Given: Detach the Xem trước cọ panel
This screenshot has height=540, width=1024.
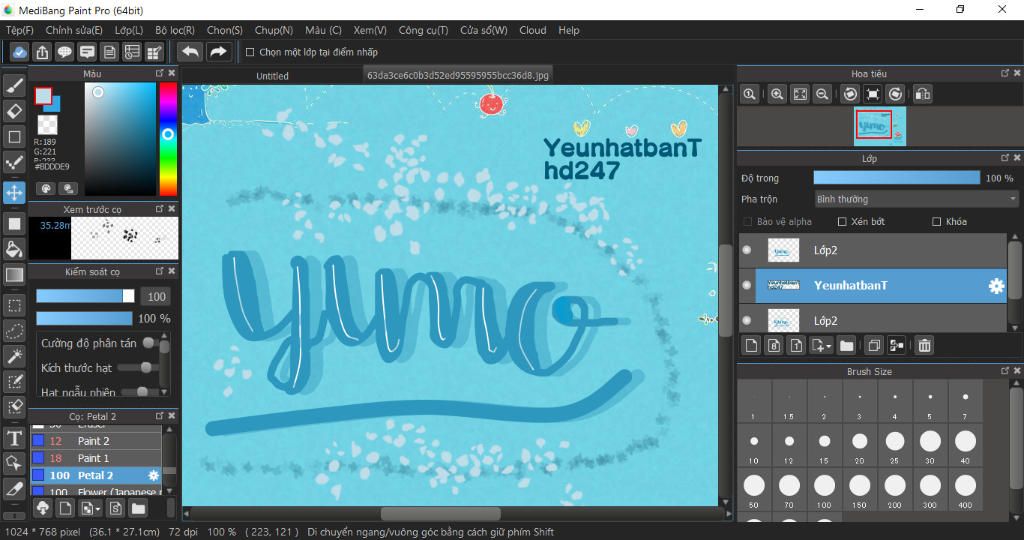Looking at the screenshot, I should (x=159, y=209).
